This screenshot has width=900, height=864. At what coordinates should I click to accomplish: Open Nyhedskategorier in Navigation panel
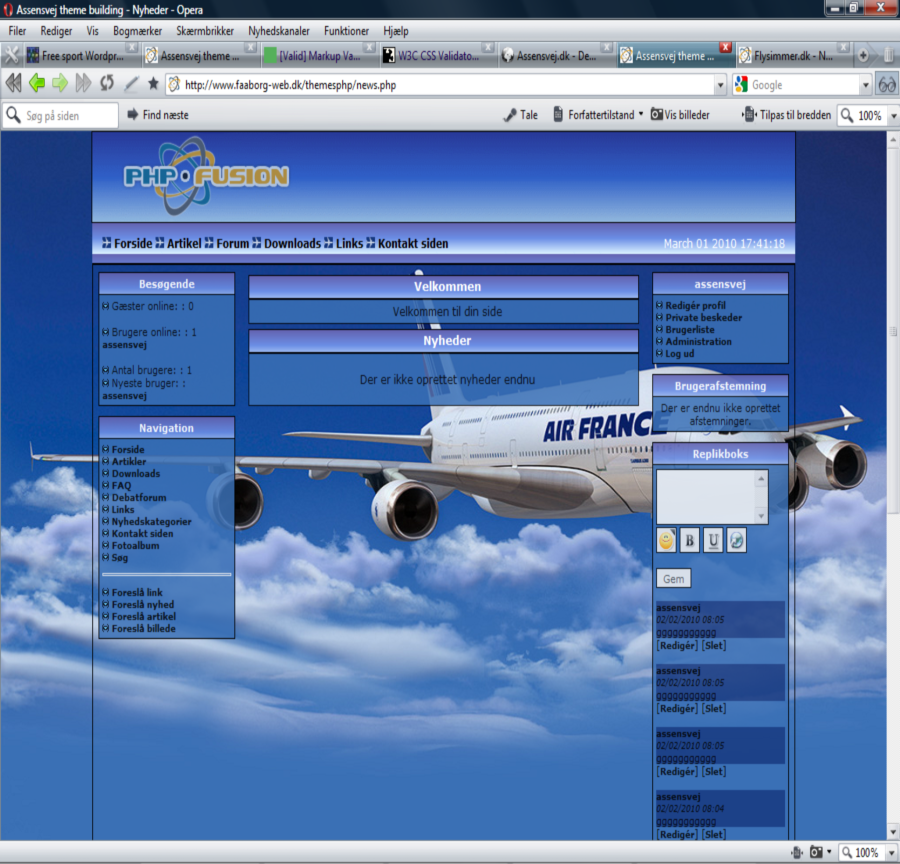click(x=152, y=521)
